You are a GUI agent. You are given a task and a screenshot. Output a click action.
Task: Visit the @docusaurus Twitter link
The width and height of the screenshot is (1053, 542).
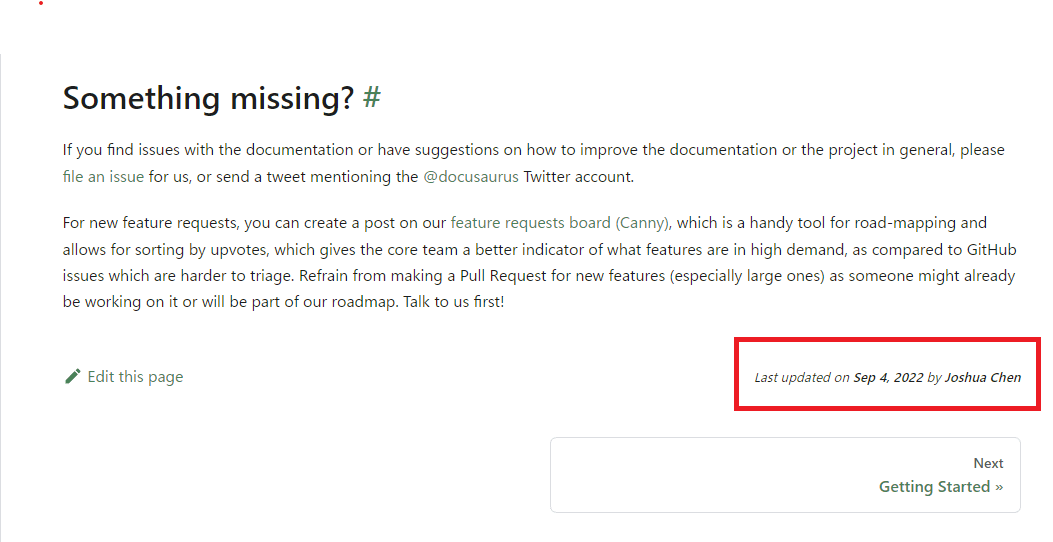click(x=471, y=177)
